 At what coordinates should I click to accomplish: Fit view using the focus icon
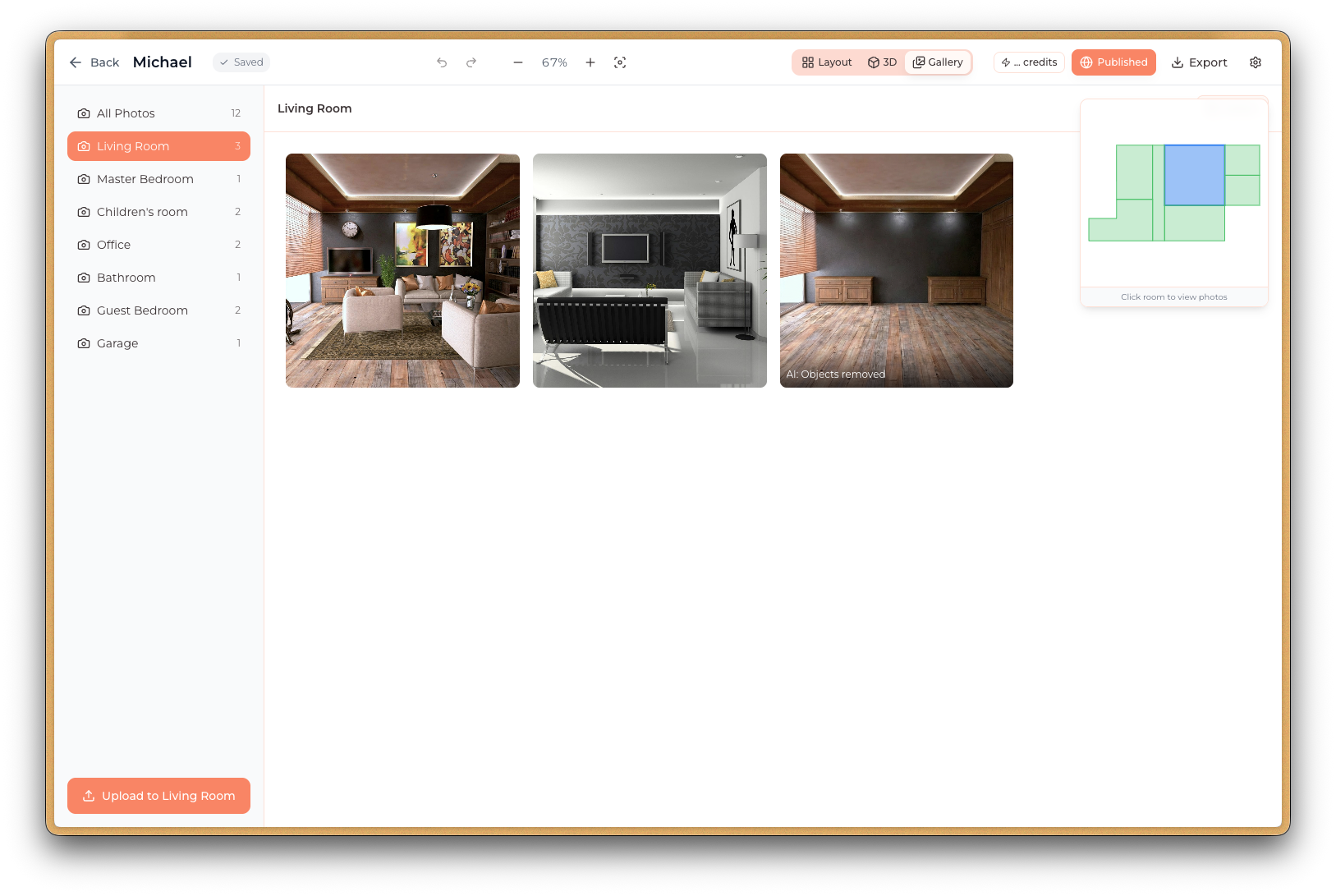(620, 62)
